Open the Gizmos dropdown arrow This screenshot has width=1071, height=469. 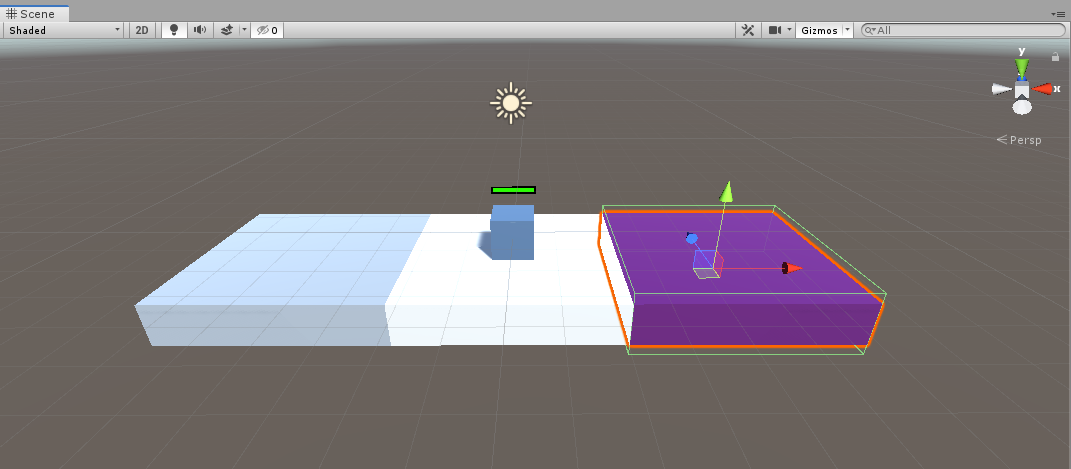click(848, 30)
